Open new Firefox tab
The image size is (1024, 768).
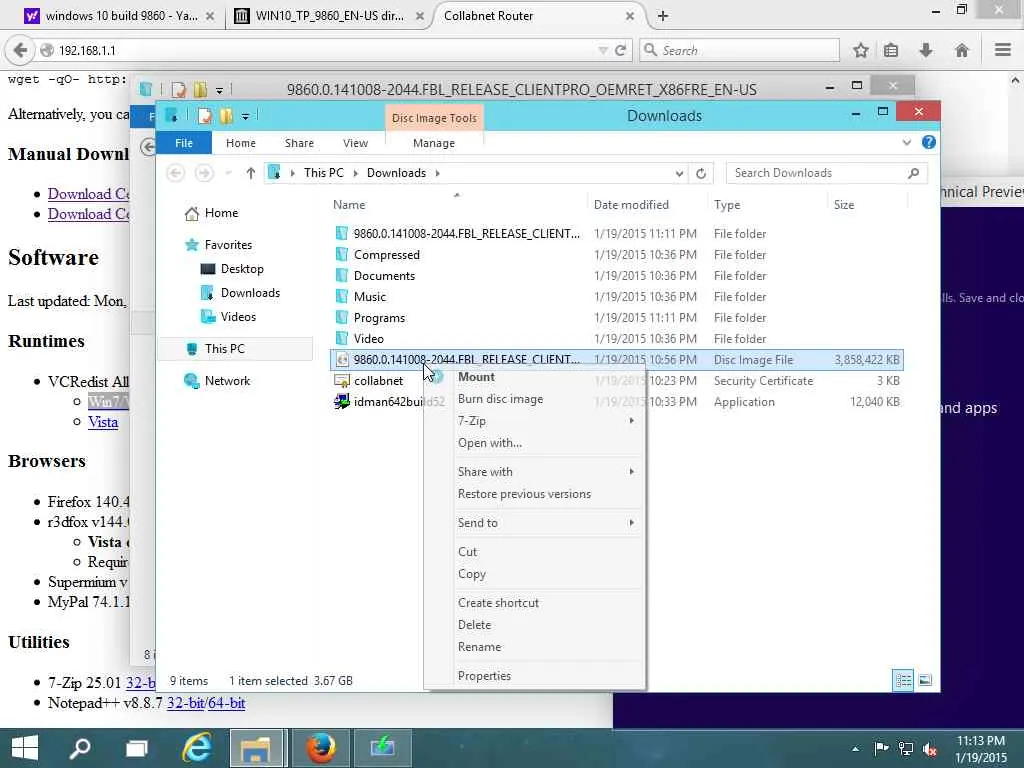663,16
